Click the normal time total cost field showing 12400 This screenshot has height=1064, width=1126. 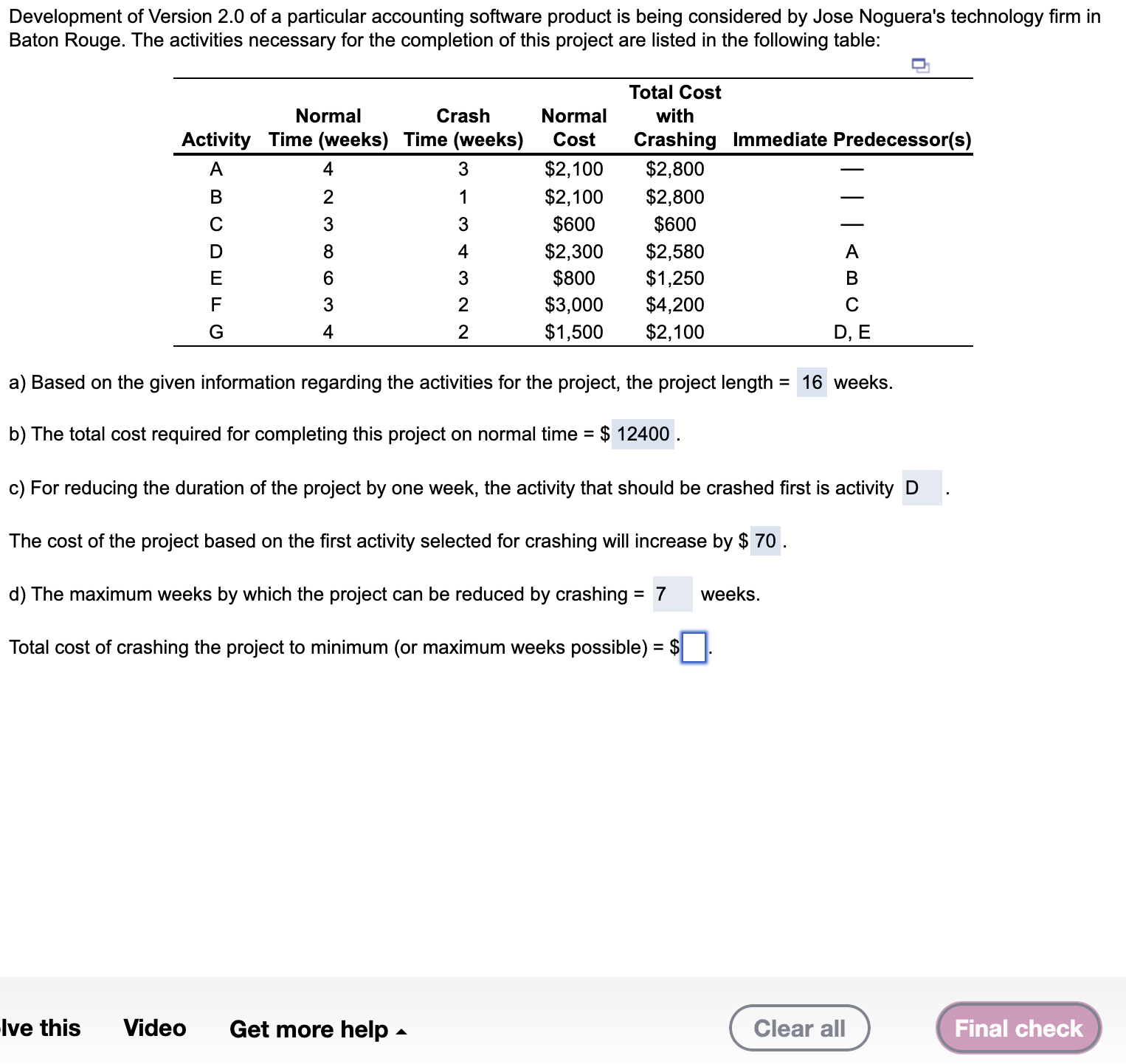(643, 434)
